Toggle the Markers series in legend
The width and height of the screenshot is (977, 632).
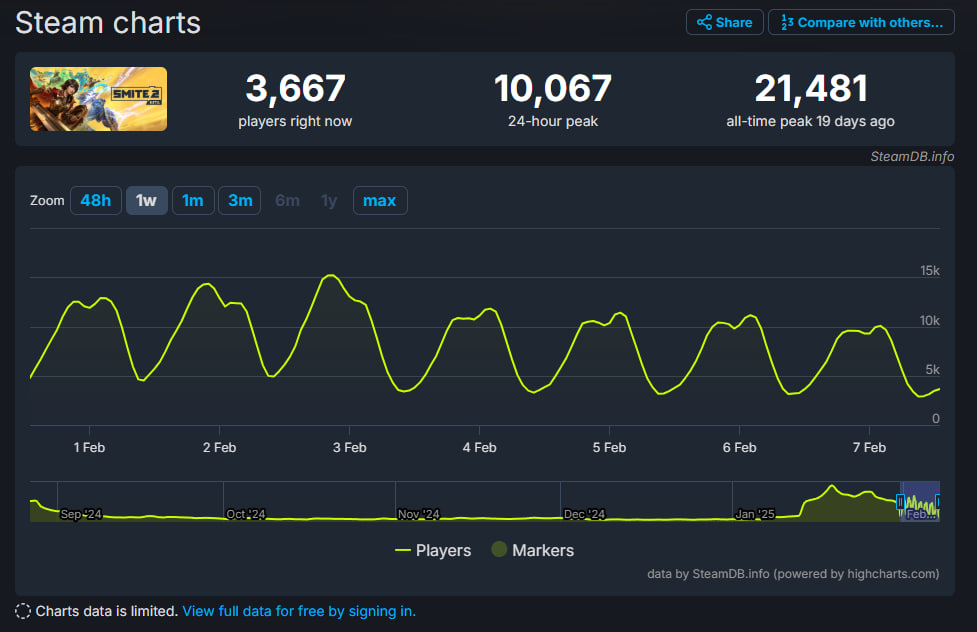(x=533, y=550)
